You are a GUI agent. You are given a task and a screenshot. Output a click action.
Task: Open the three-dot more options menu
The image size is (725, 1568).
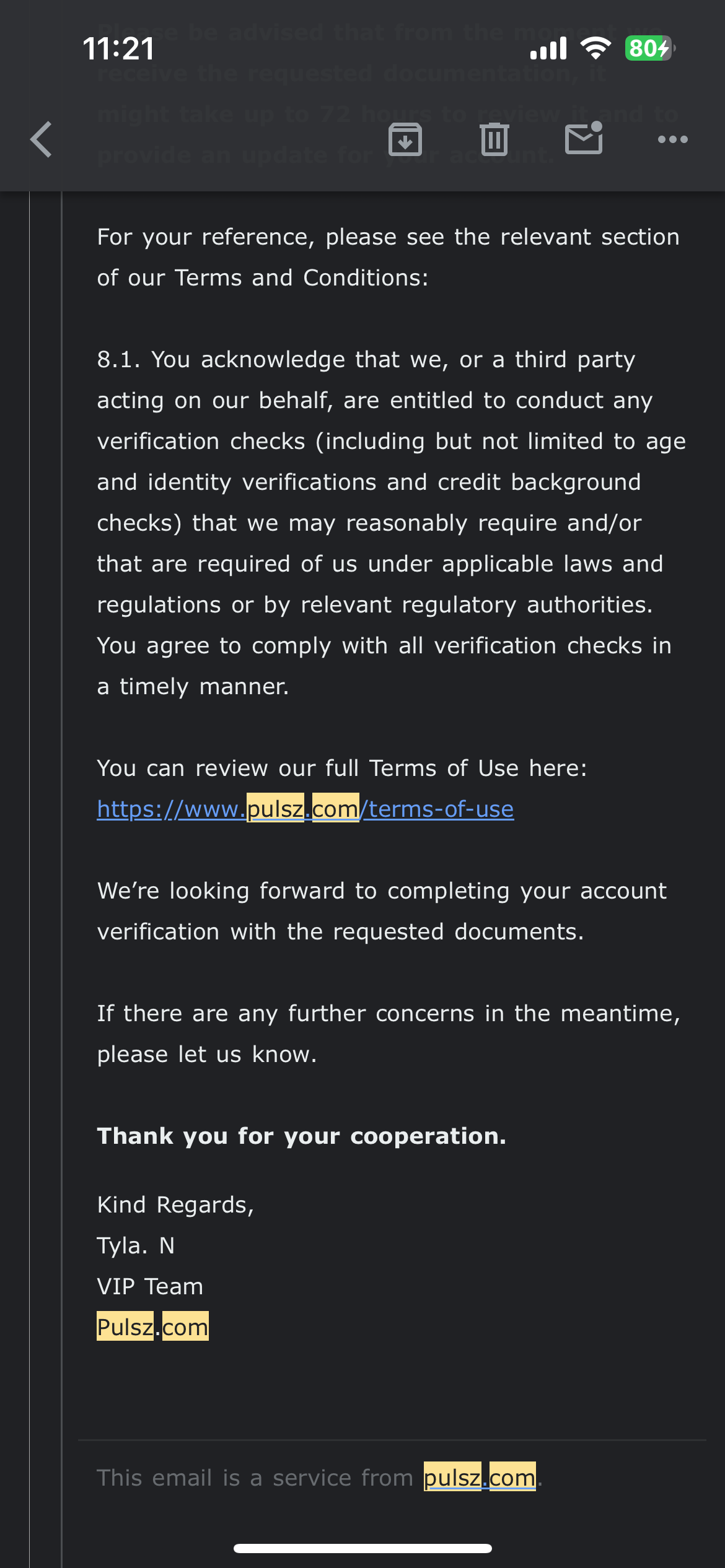pos(672,139)
